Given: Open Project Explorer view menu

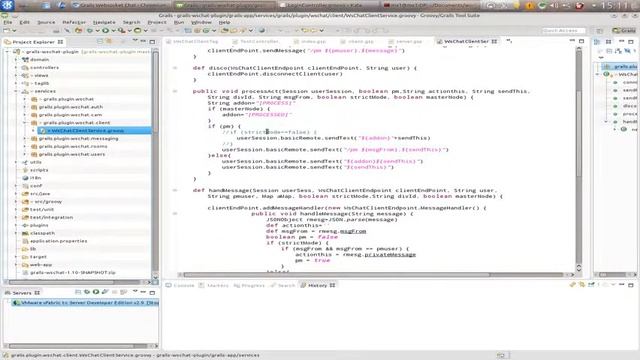Looking at the screenshot, I should click(x=135, y=41).
